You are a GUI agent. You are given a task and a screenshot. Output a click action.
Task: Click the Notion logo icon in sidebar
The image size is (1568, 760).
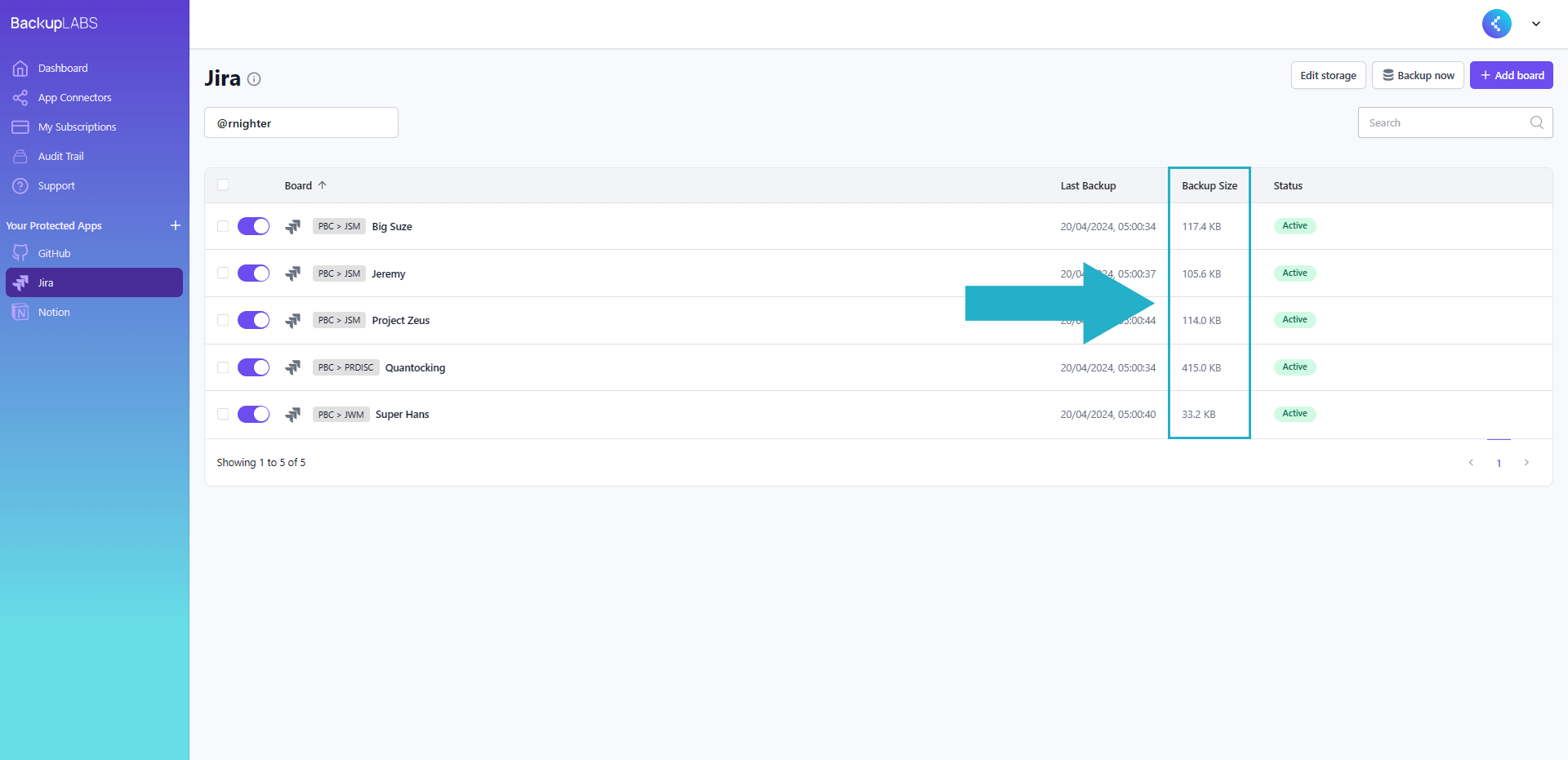20,312
